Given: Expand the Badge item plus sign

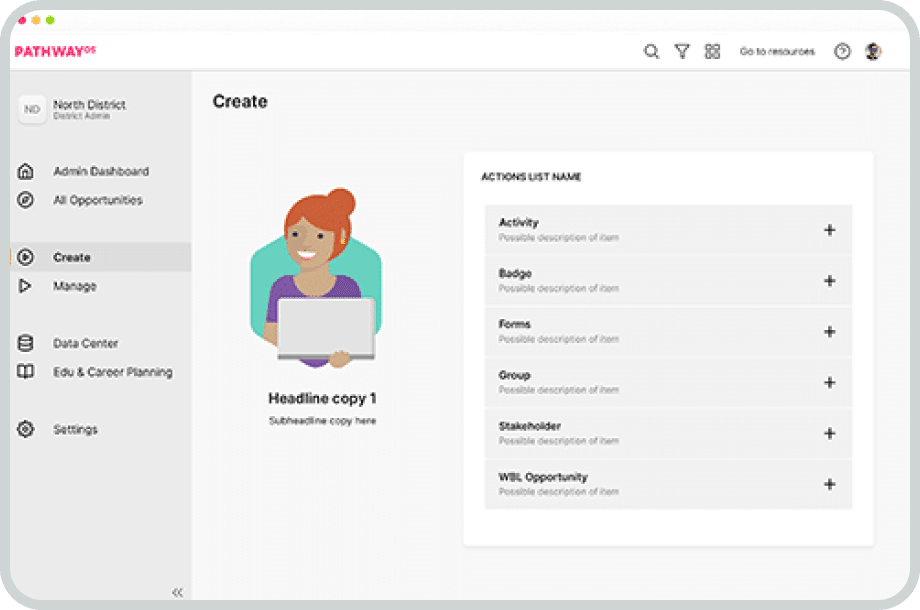Looking at the screenshot, I should pos(829,281).
